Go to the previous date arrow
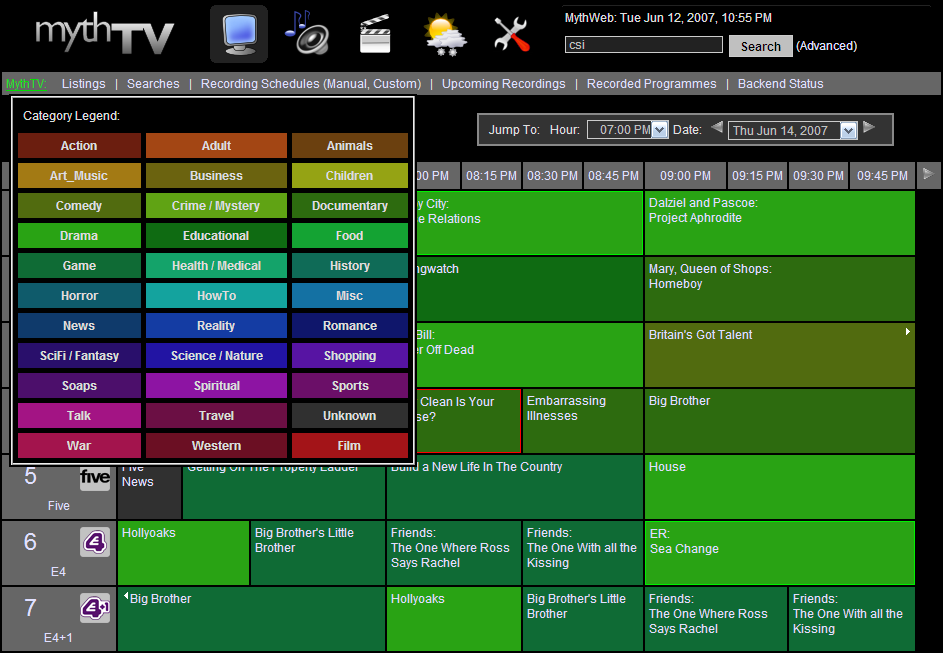This screenshot has height=653, width=943. tap(716, 127)
